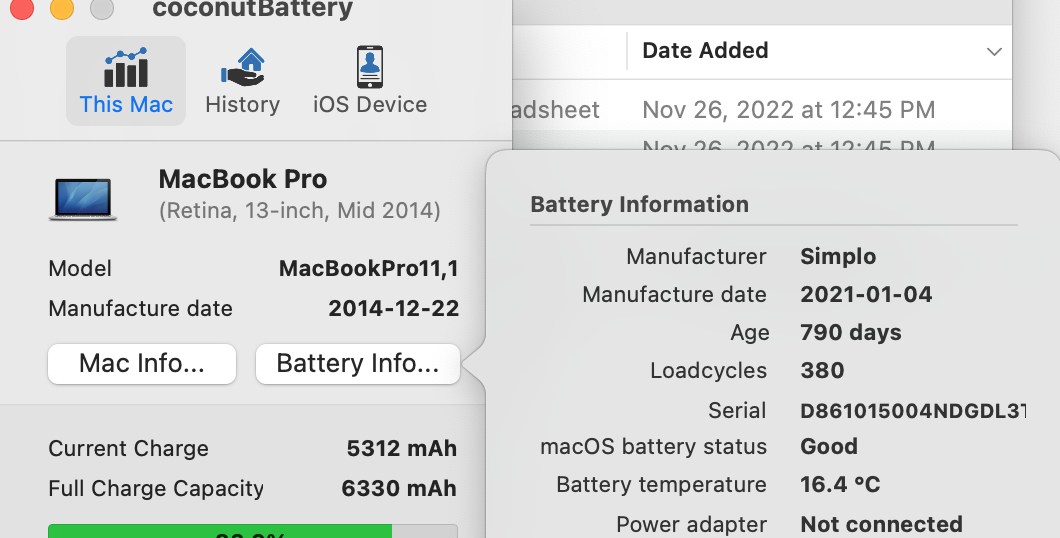The height and width of the screenshot is (538, 1060).
Task: Open iOS Device phone icon
Action: coord(370,67)
